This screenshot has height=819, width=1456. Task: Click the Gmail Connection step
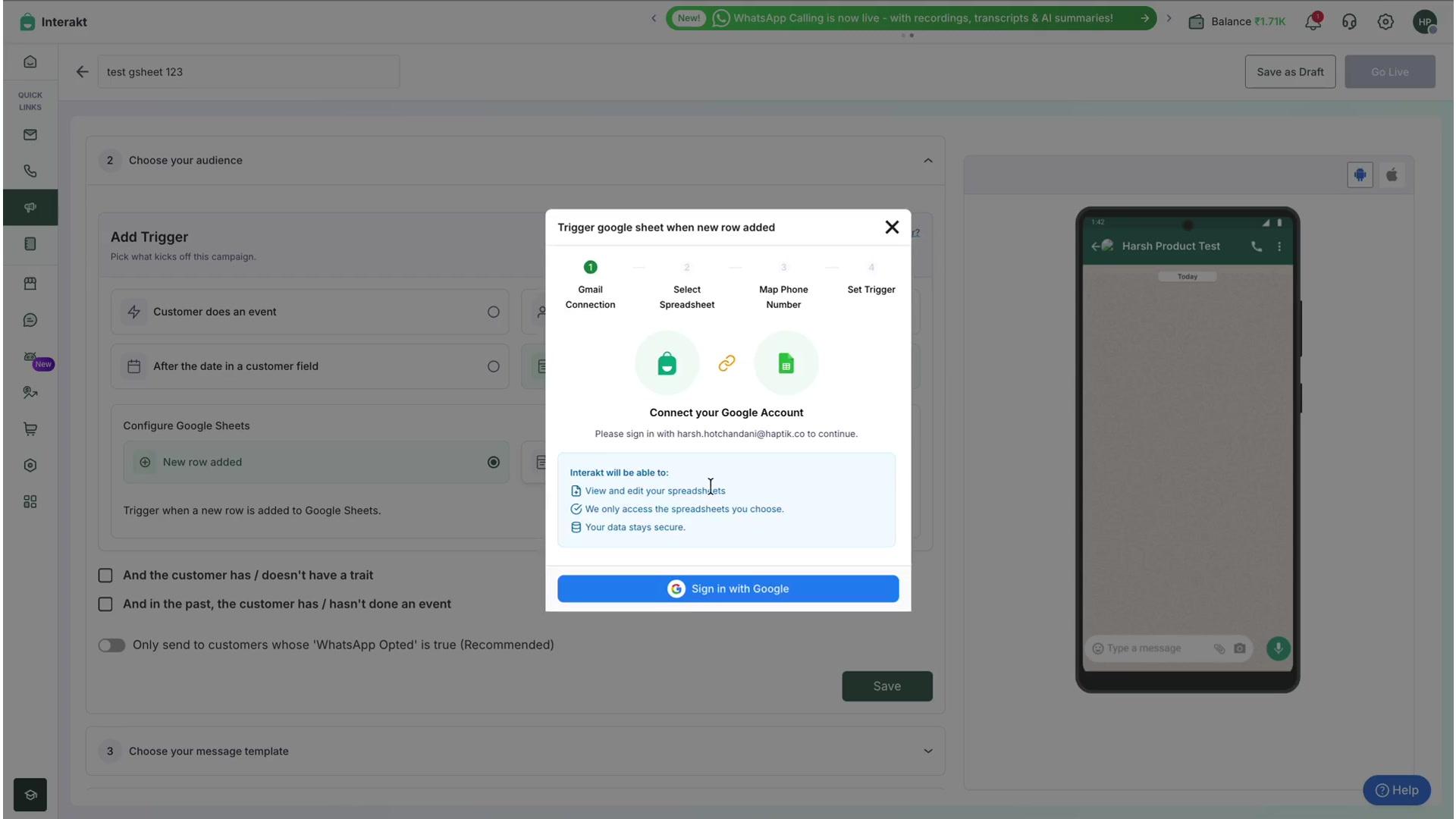tap(590, 285)
